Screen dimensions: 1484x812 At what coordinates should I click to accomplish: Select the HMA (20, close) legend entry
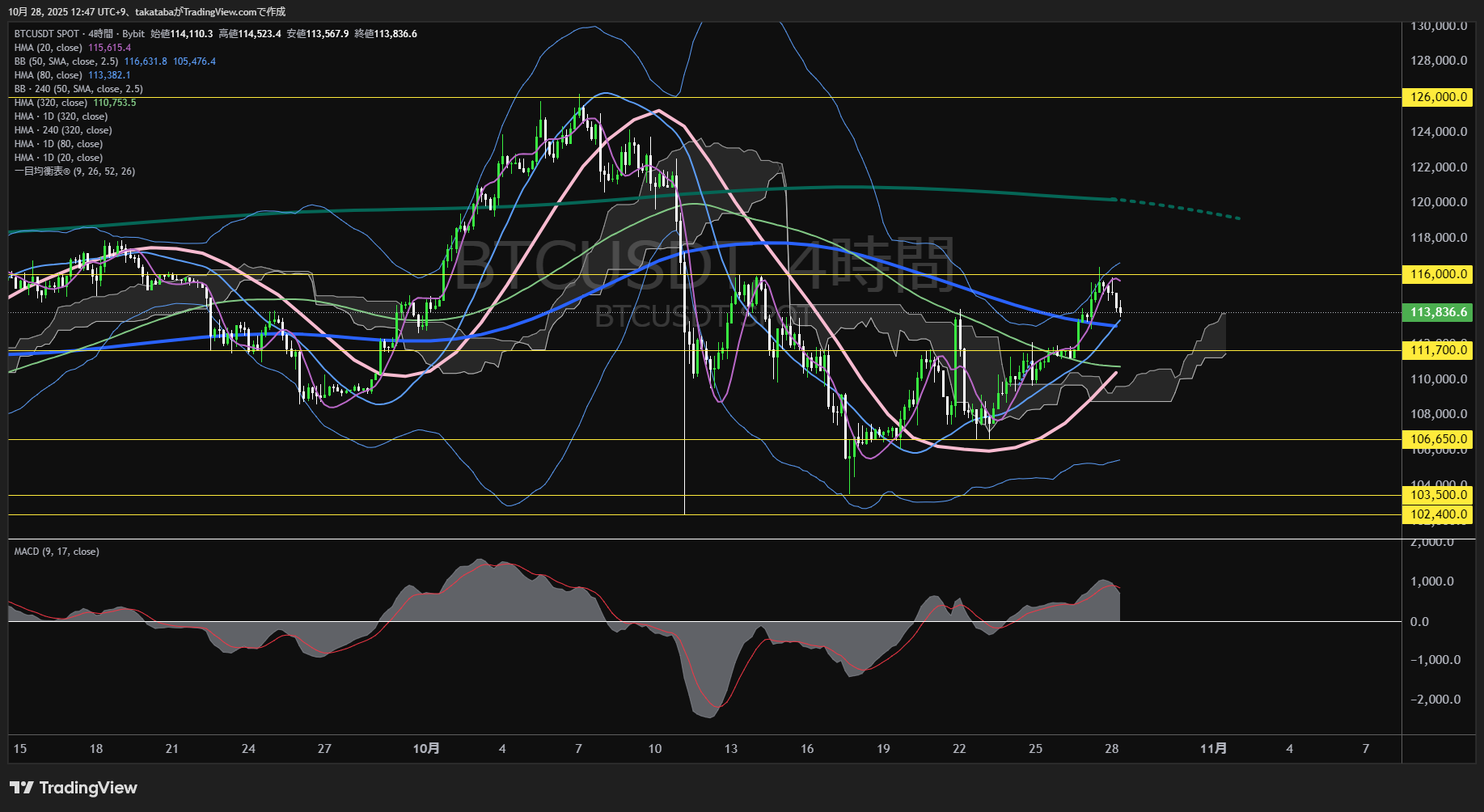(49, 48)
